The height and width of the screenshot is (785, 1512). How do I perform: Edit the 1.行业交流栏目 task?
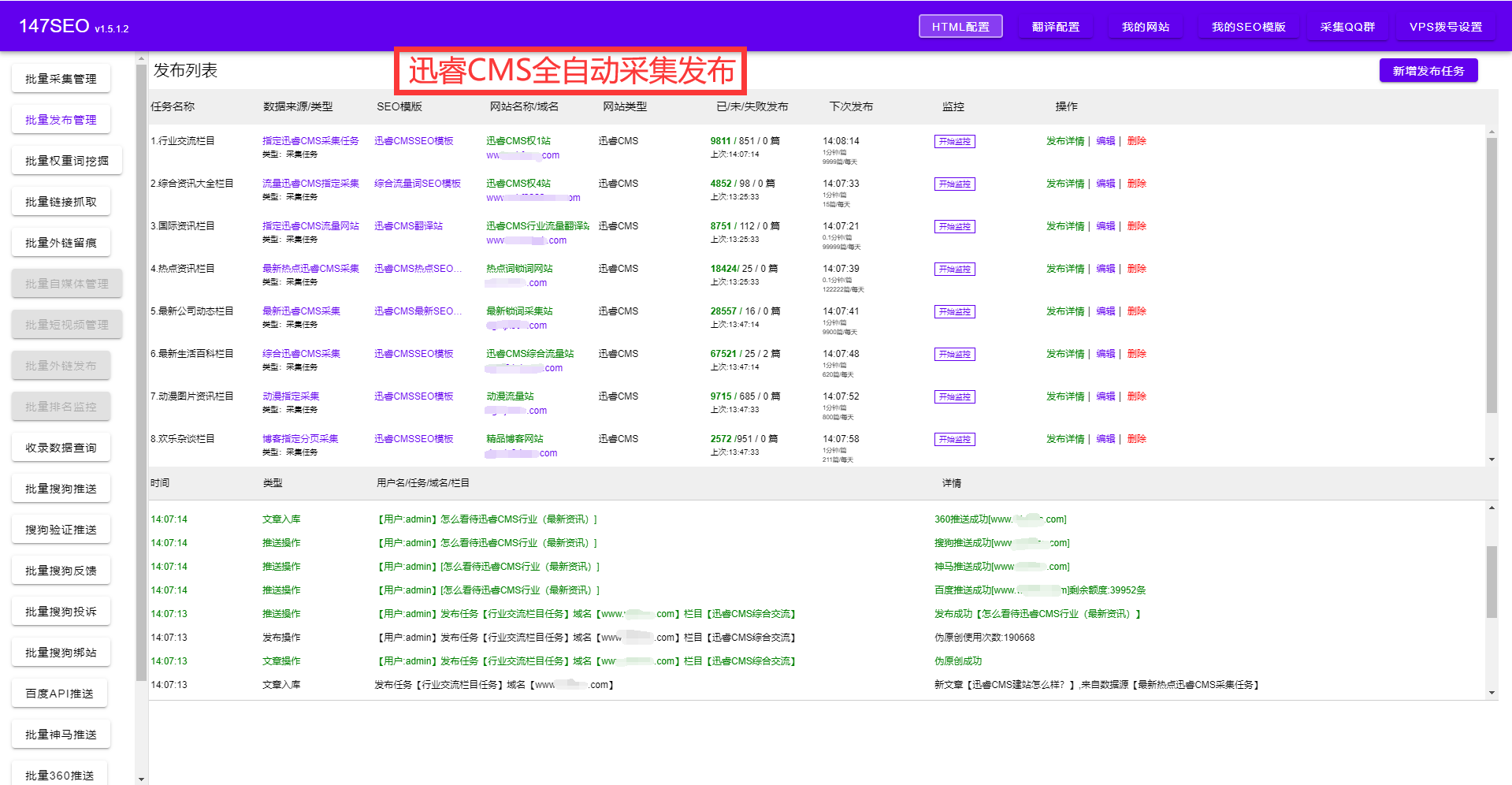(x=1105, y=141)
